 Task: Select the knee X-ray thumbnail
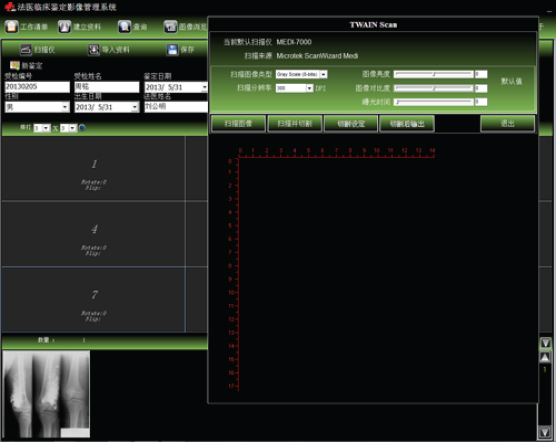tap(46, 394)
